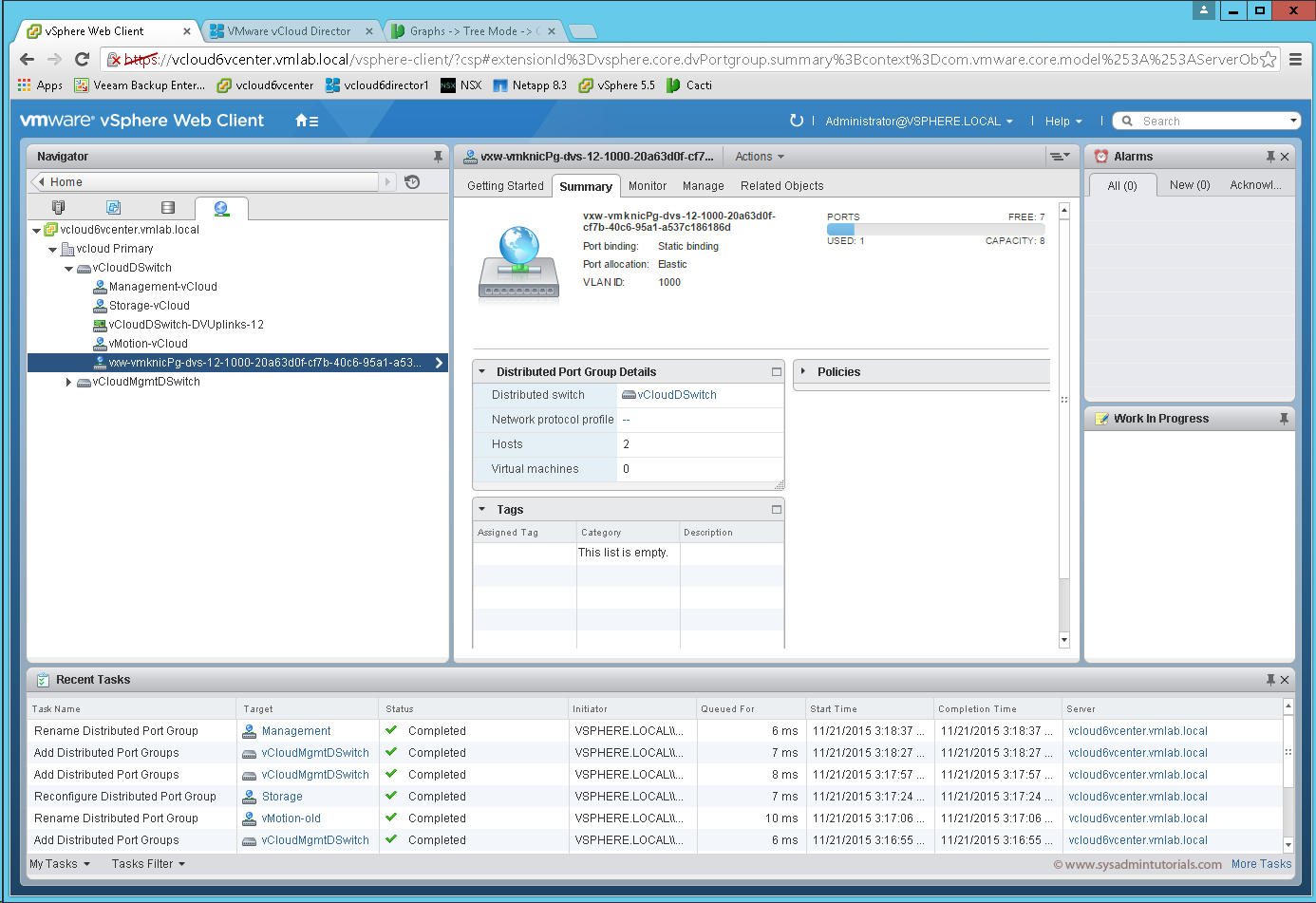
Task: Switch to Monitor tab
Action: 648,186
